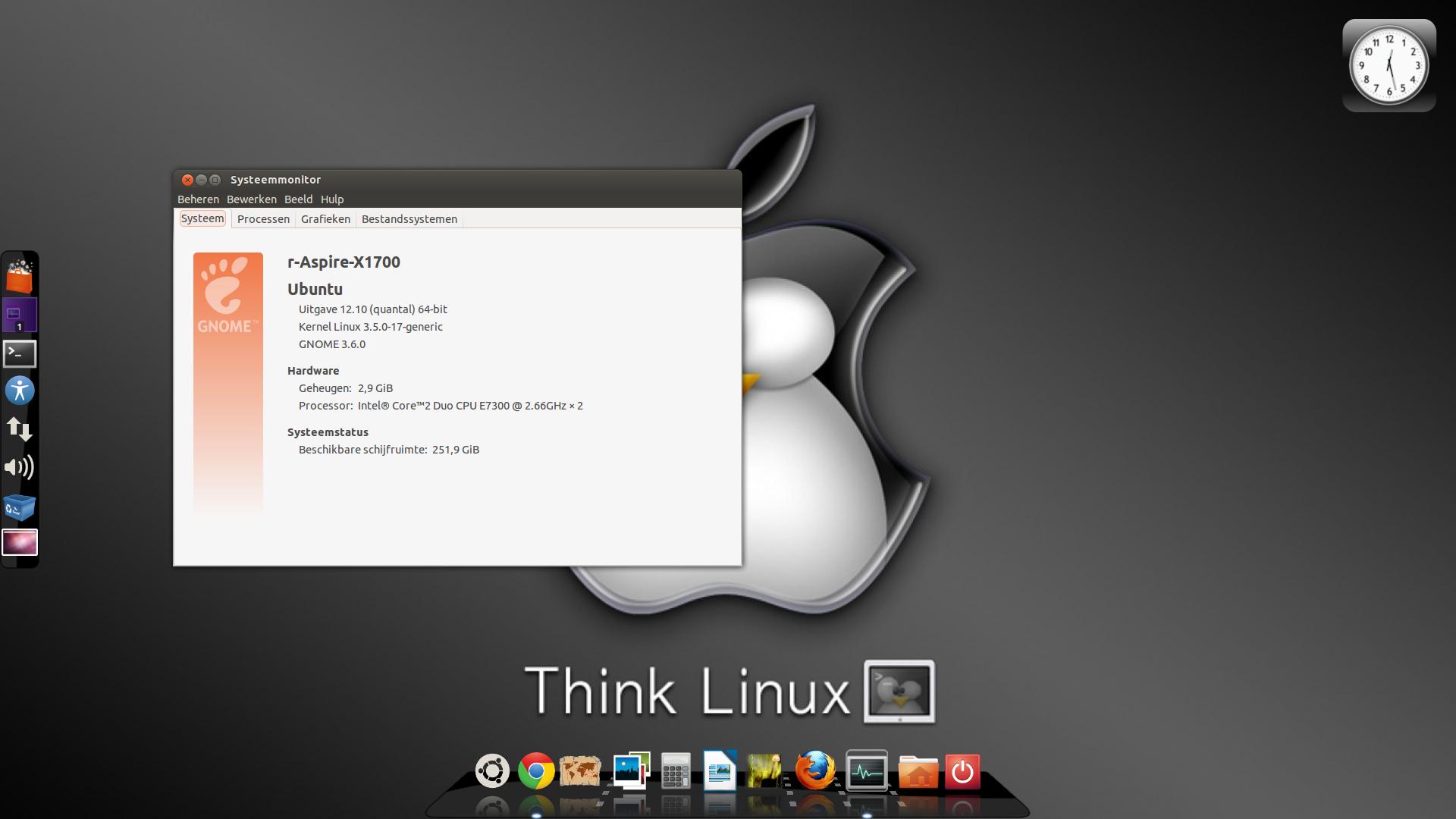This screenshot has height=819, width=1456.
Task: Open the document writer icon in dock
Action: [720, 770]
